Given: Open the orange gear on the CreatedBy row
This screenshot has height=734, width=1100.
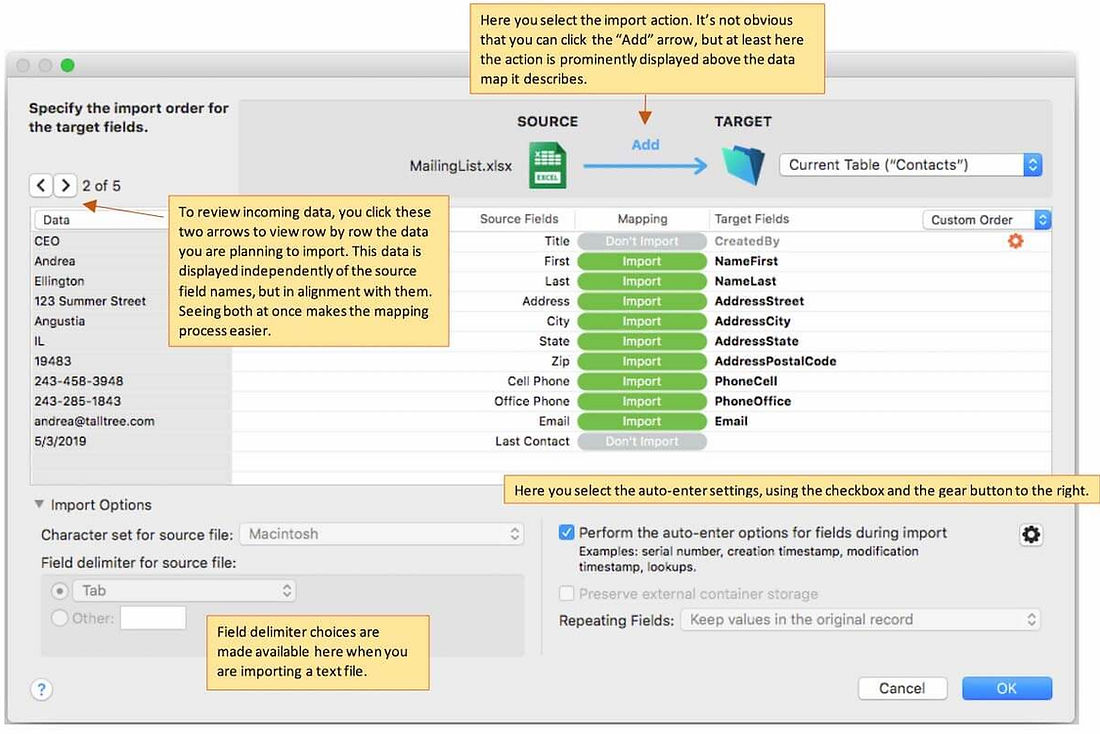Looking at the screenshot, I should click(1015, 241).
